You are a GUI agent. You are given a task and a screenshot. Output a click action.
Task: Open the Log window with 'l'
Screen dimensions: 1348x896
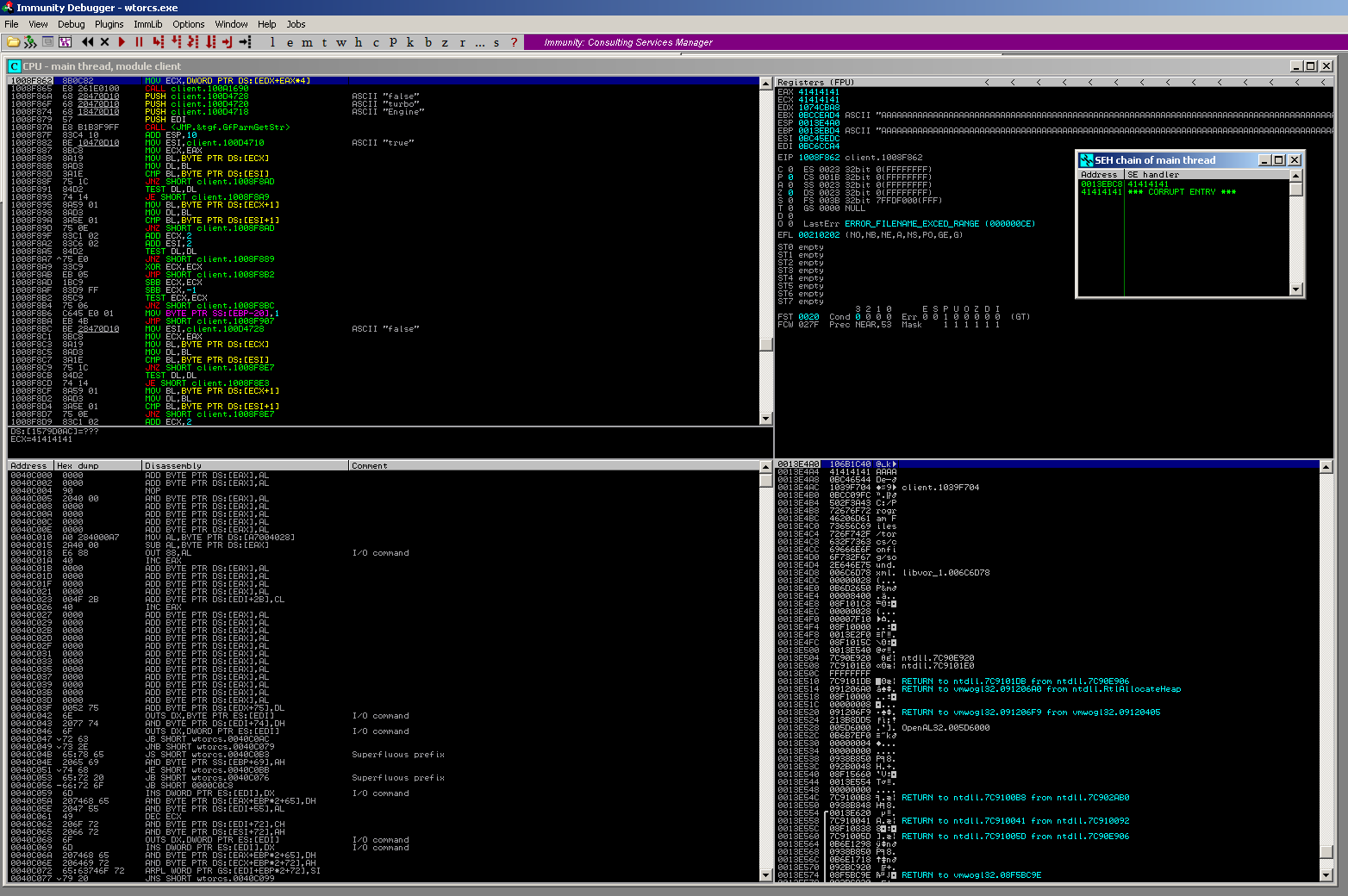click(272, 42)
